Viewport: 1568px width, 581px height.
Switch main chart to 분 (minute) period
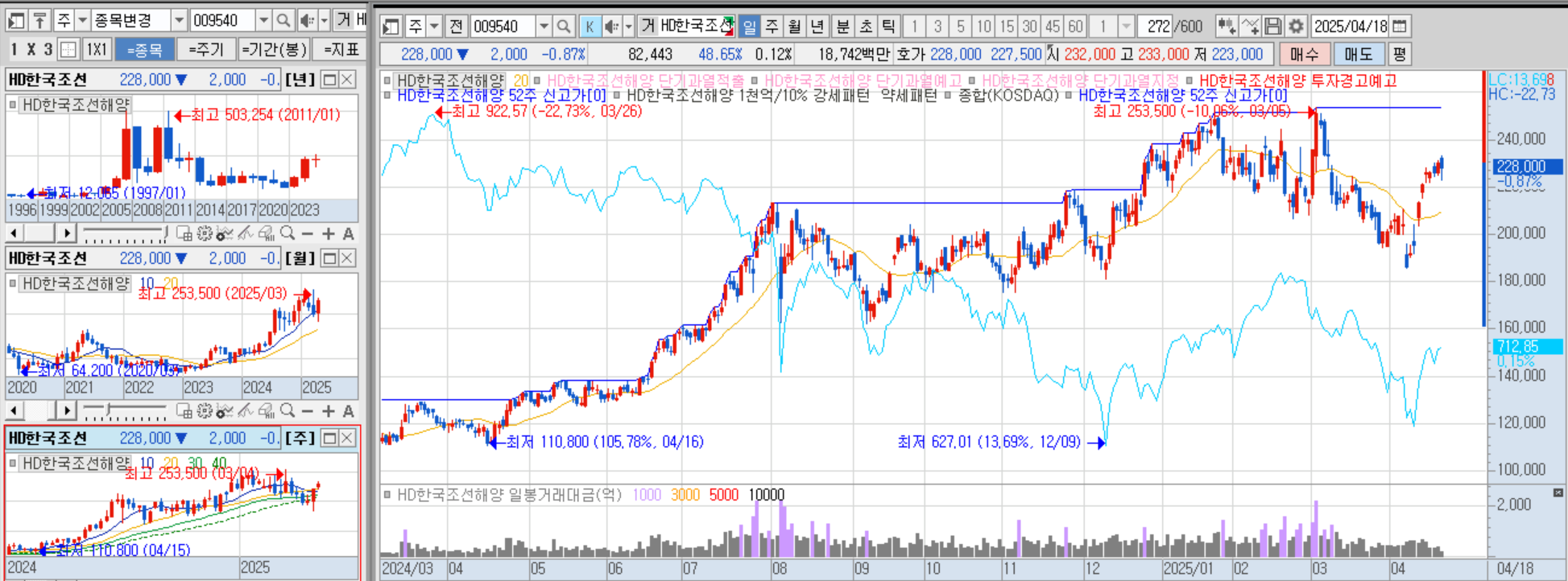(x=842, y=27)
